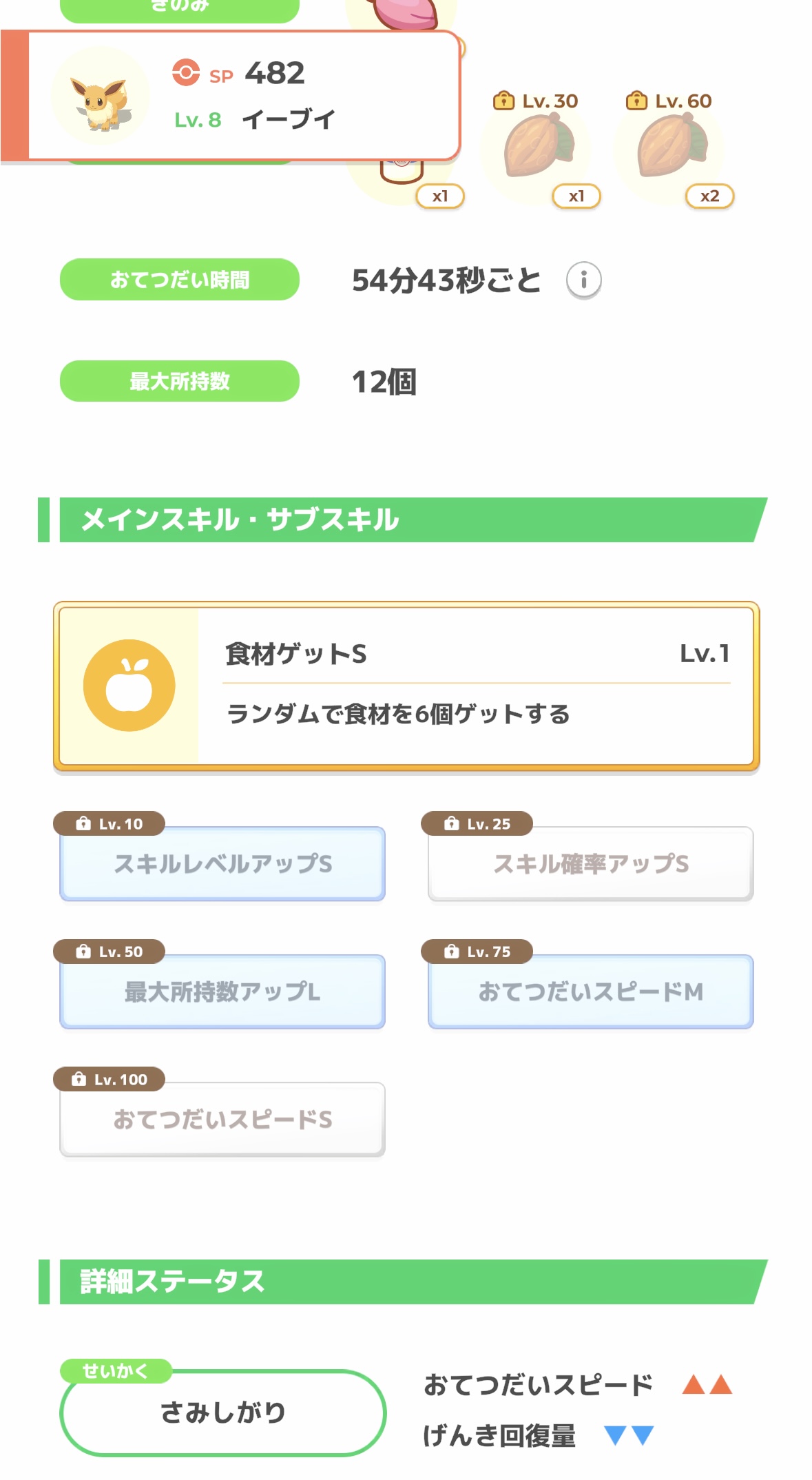Tap the blue down arrows for げんき回復量
The width and height of the screenshot is (812, 1480).
pyautogui.click(x=628, y=1435)
